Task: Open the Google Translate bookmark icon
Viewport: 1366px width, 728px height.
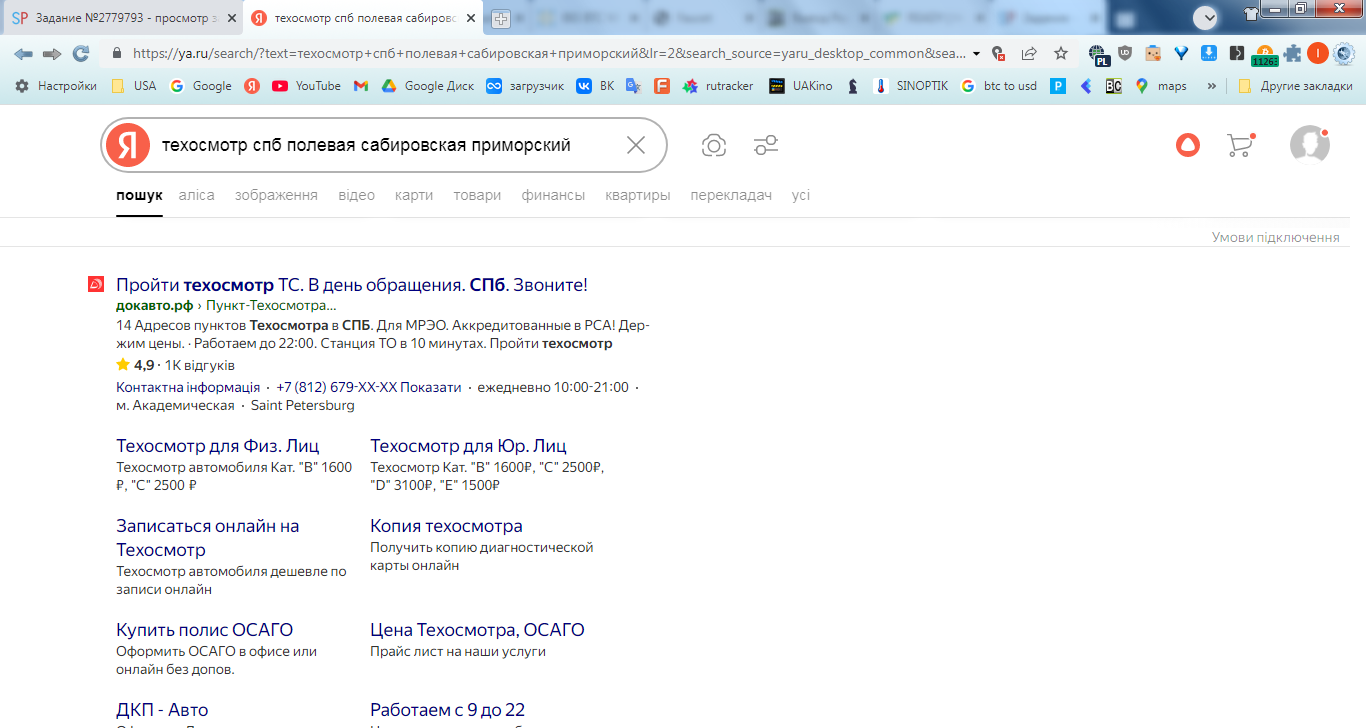Action: (633, 86)
